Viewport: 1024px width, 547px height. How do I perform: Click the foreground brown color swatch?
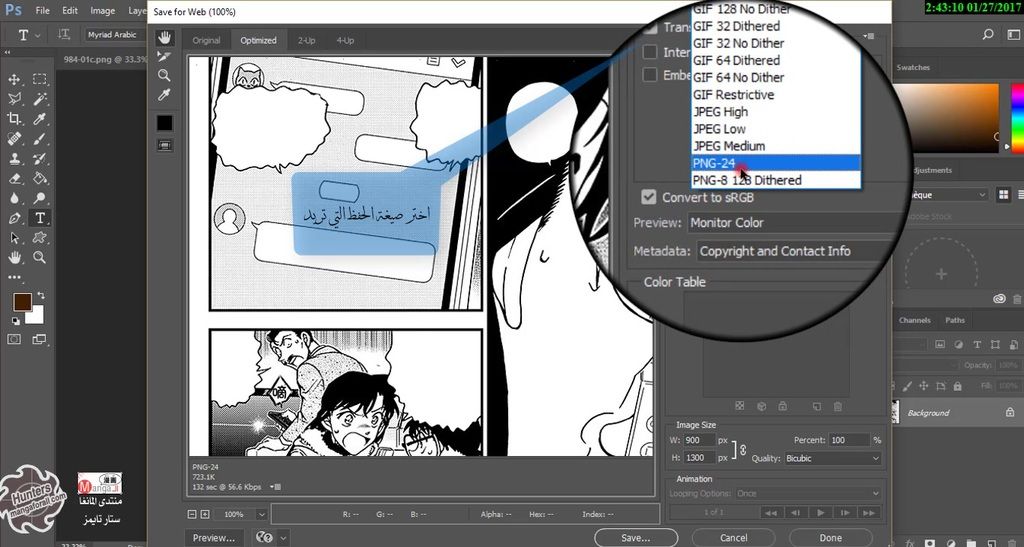click(23, 302)
